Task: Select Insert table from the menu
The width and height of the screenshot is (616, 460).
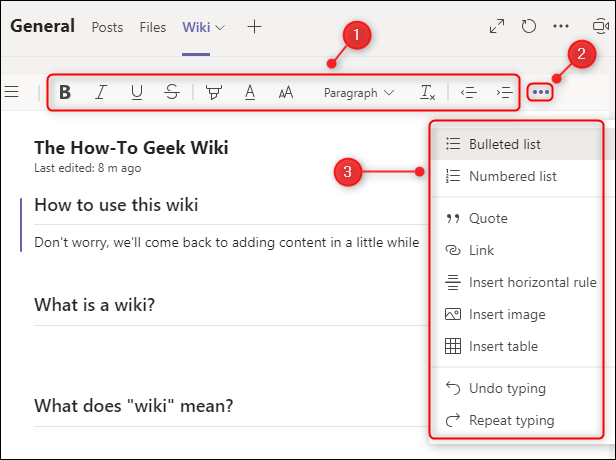Action: point(503,346)
